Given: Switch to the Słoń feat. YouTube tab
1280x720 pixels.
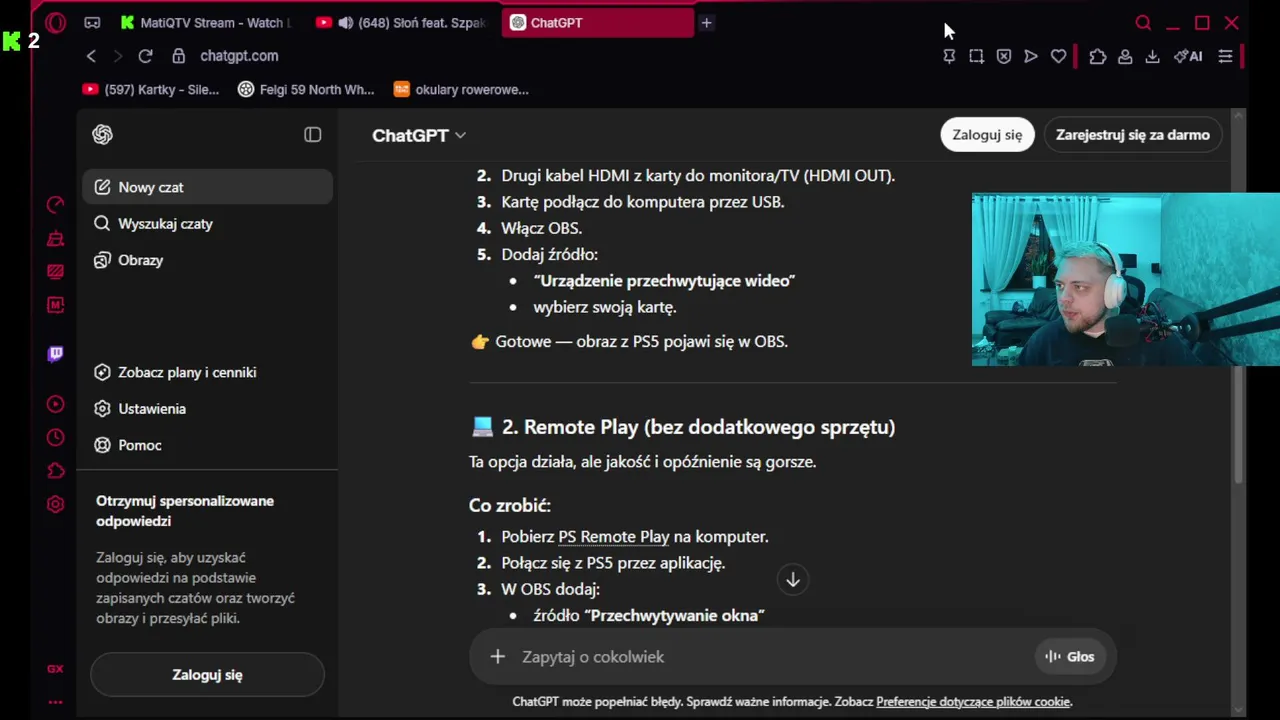Looking at the screenshot, I should 402,23.
